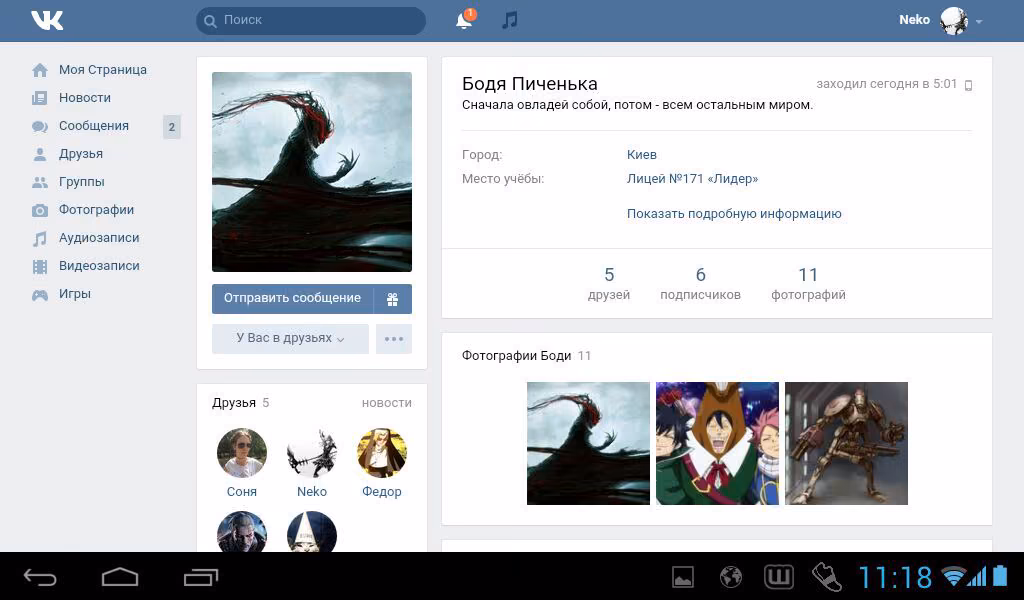1024x600 pixels.
Task: Open notifications bell icon
Action: [464, 20]
